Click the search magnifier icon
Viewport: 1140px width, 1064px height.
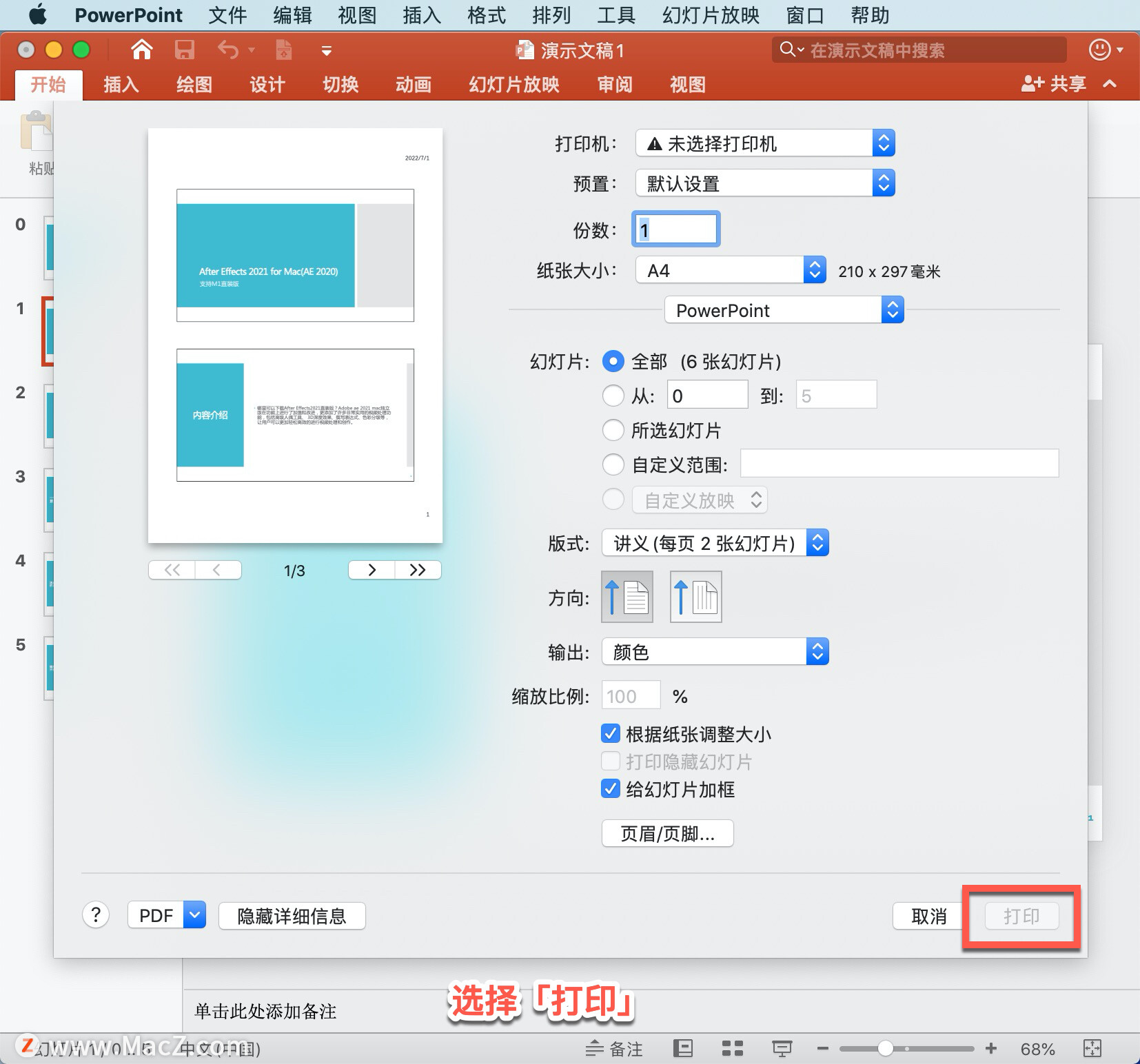787,49
